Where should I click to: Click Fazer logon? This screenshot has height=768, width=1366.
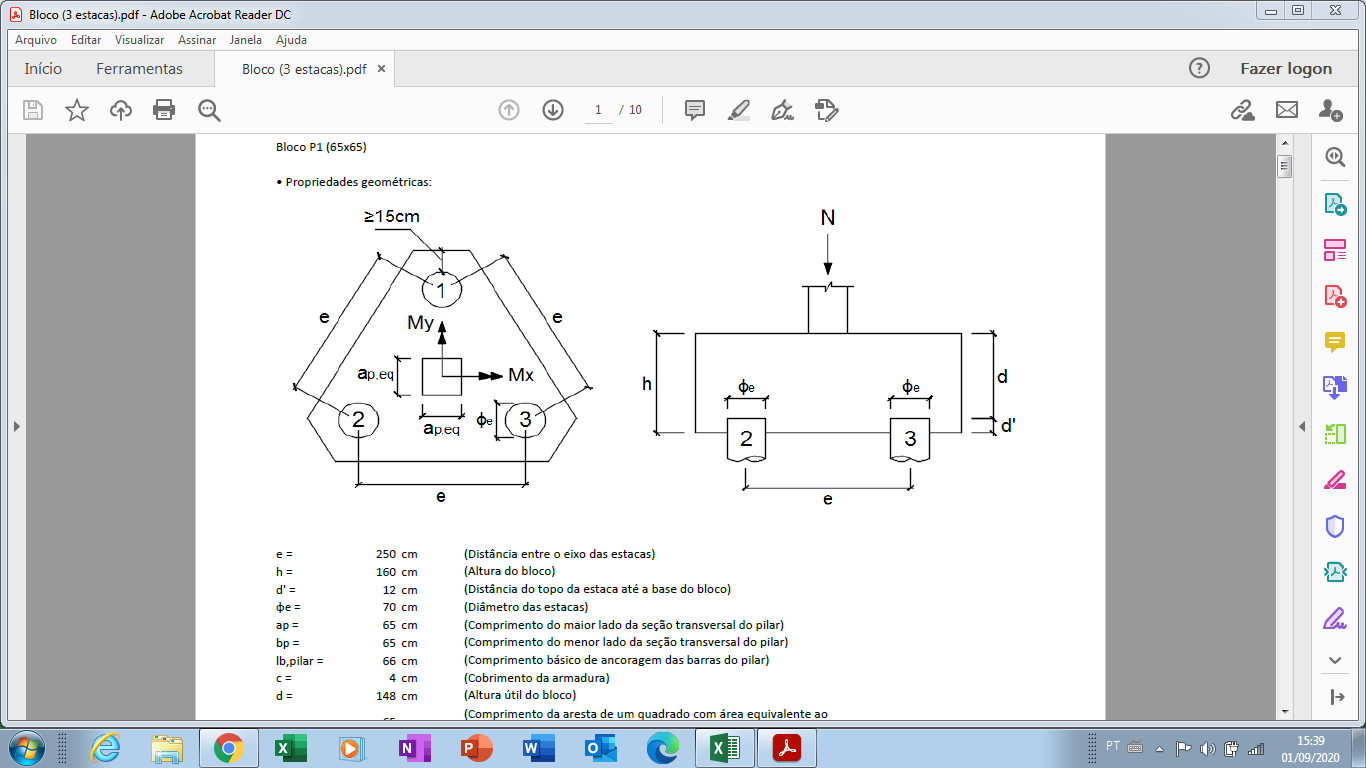click(x=1286, y=69)
